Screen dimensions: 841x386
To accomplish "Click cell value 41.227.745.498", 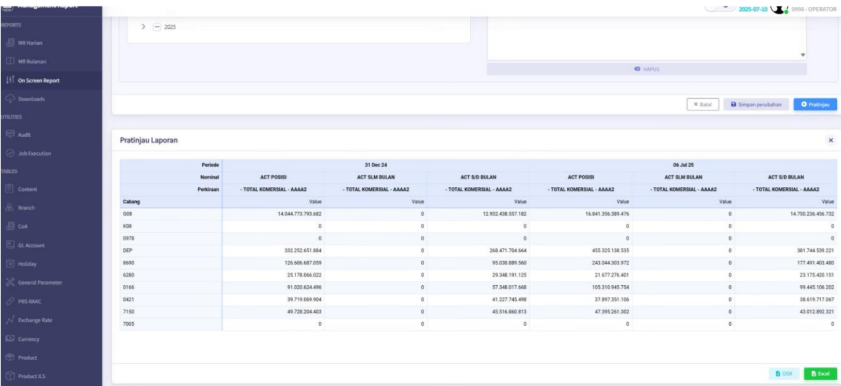I will [x=509, y=300].
